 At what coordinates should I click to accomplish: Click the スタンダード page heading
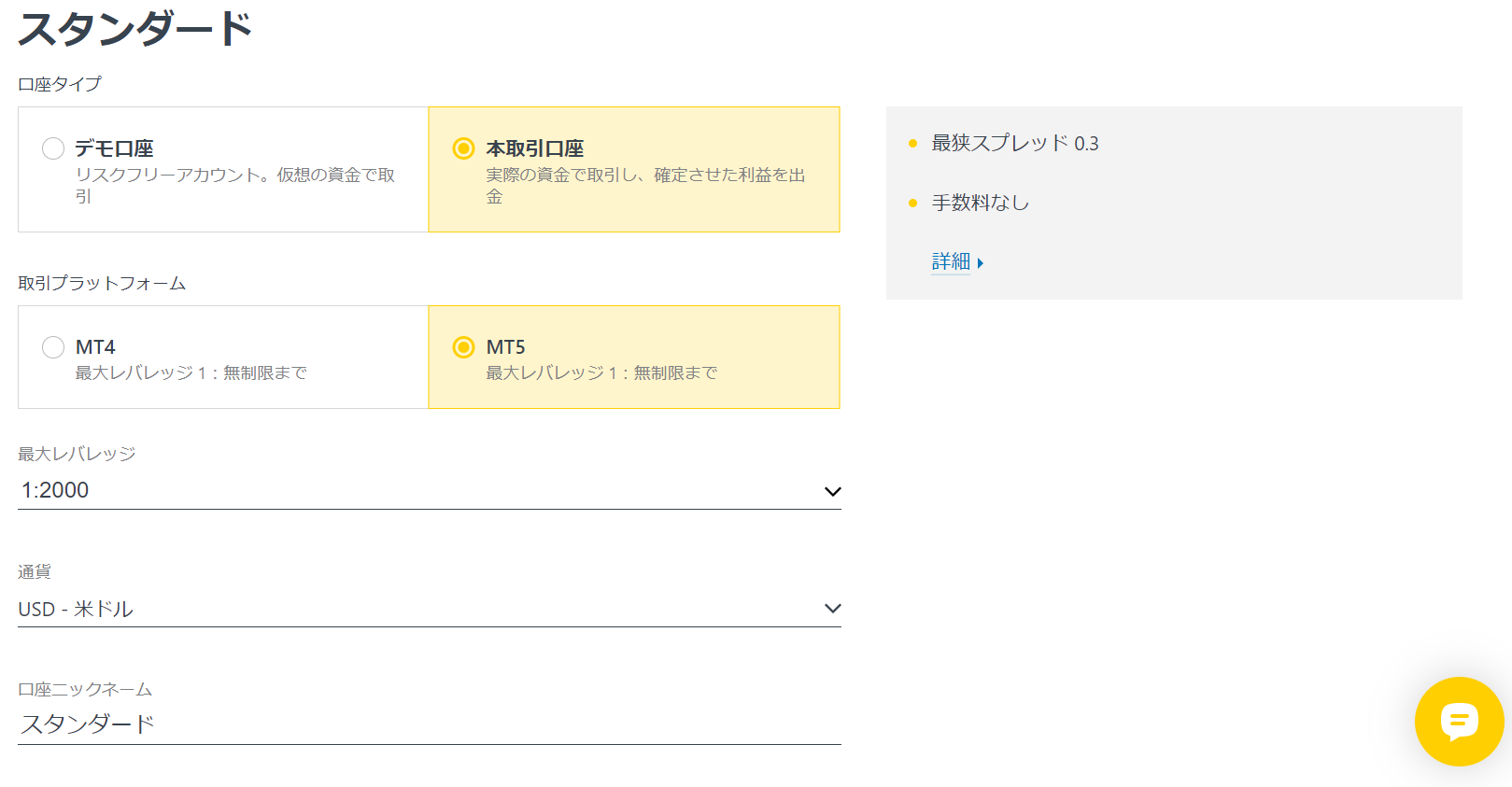[135, 29]
